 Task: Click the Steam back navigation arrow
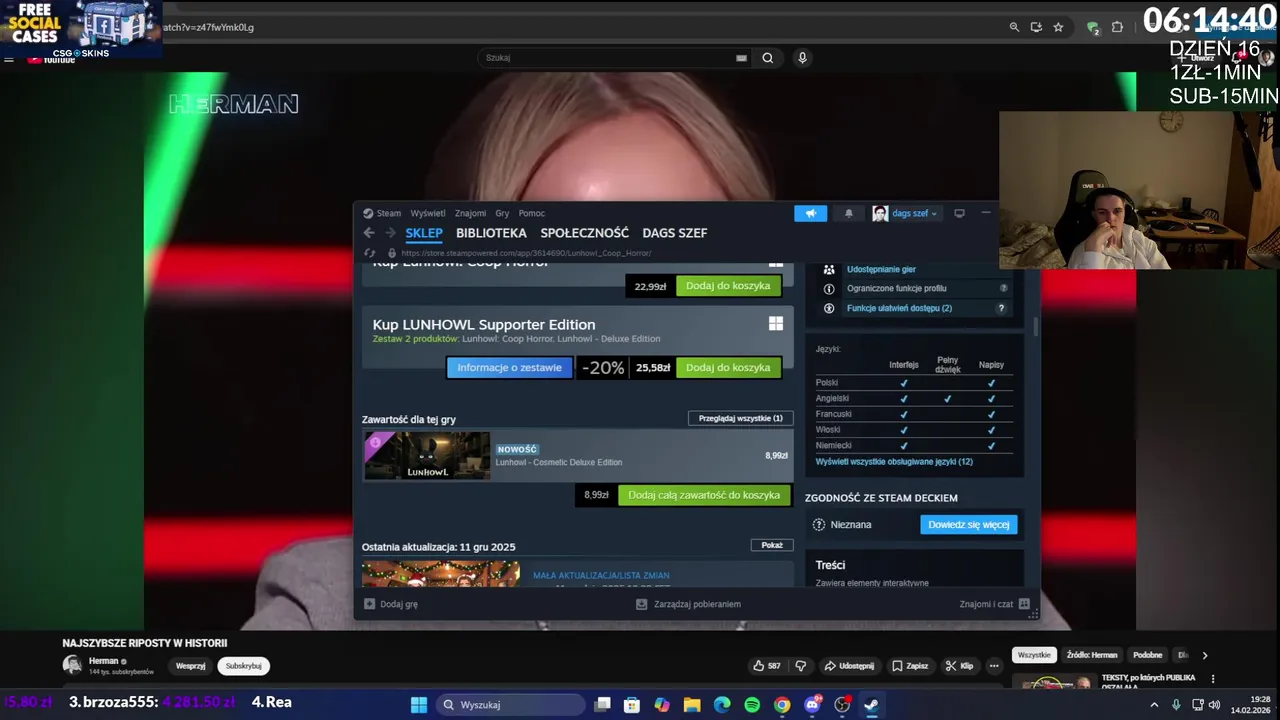point(369,233)
